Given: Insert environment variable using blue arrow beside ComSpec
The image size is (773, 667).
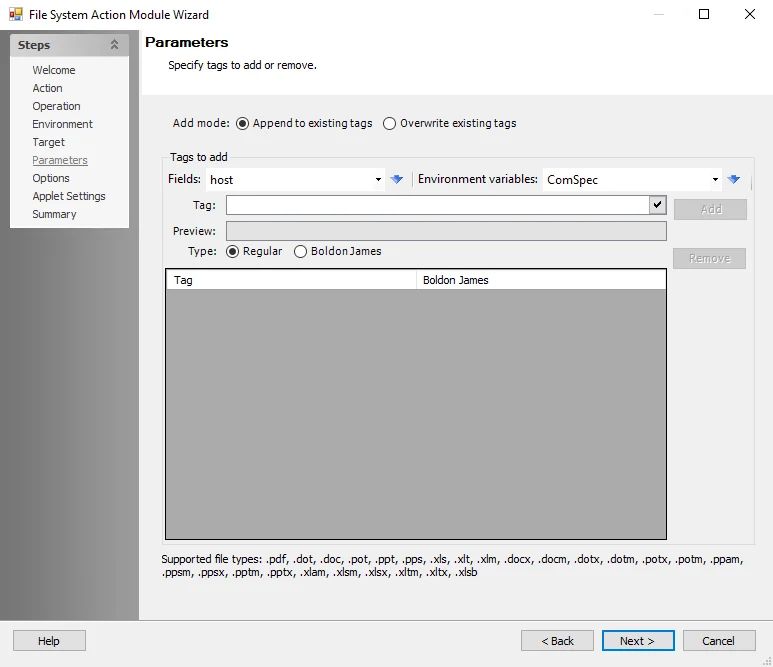Looking at the screenshot, I should tap(734, 179).
